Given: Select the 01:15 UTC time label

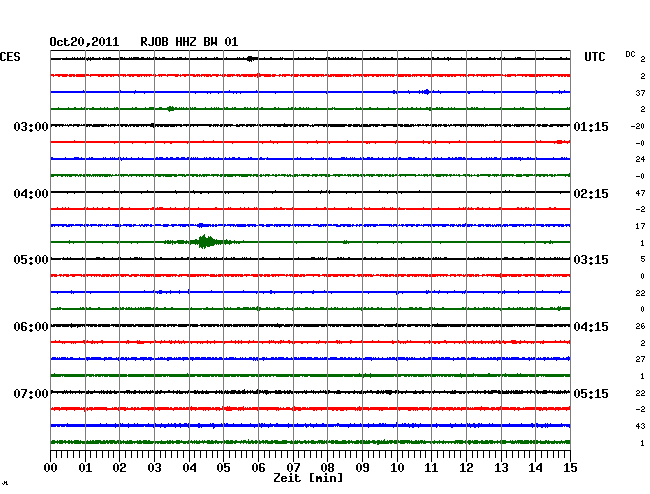Looking at the screenshot, I should point(591,126).
